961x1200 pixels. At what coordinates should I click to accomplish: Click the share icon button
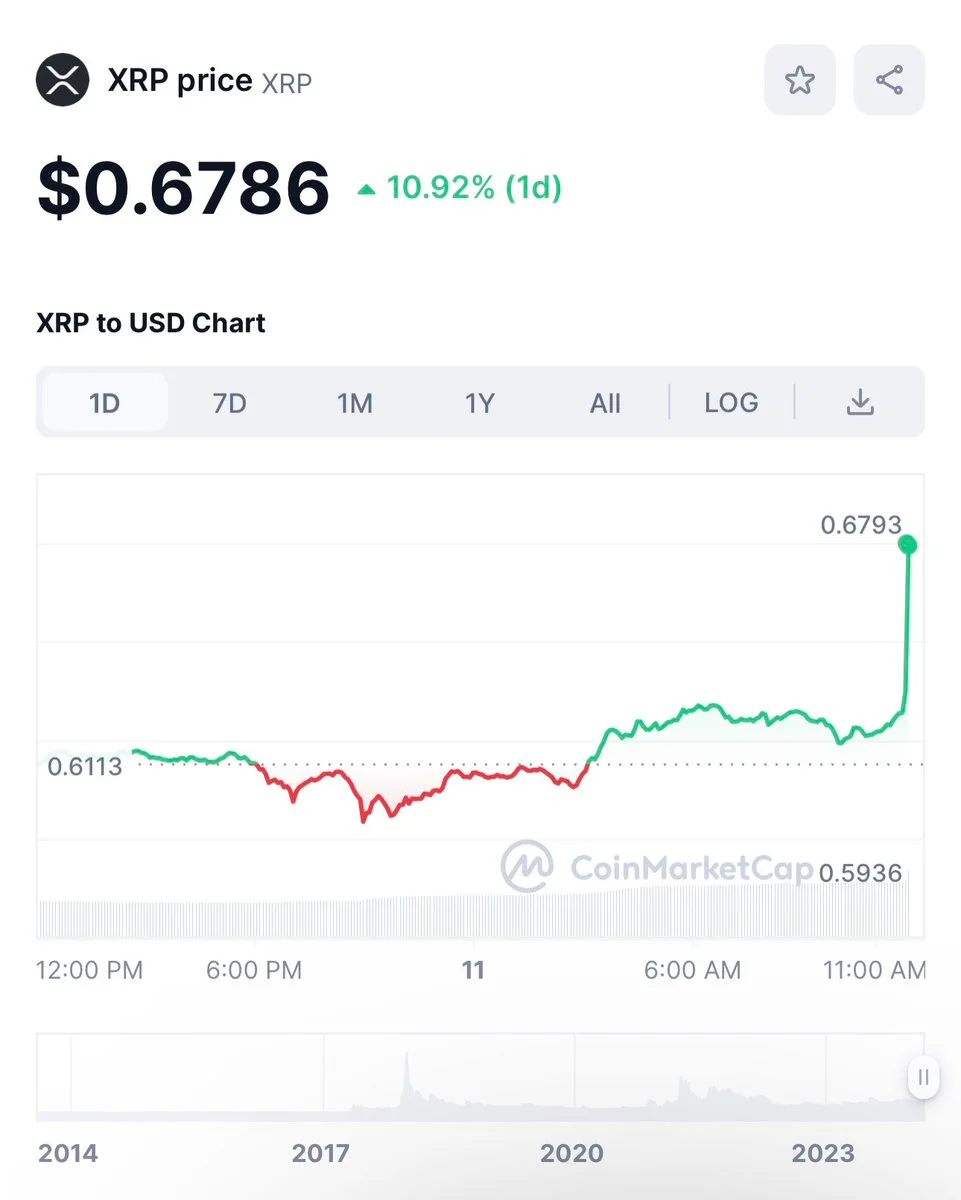(x=889, y=80)
